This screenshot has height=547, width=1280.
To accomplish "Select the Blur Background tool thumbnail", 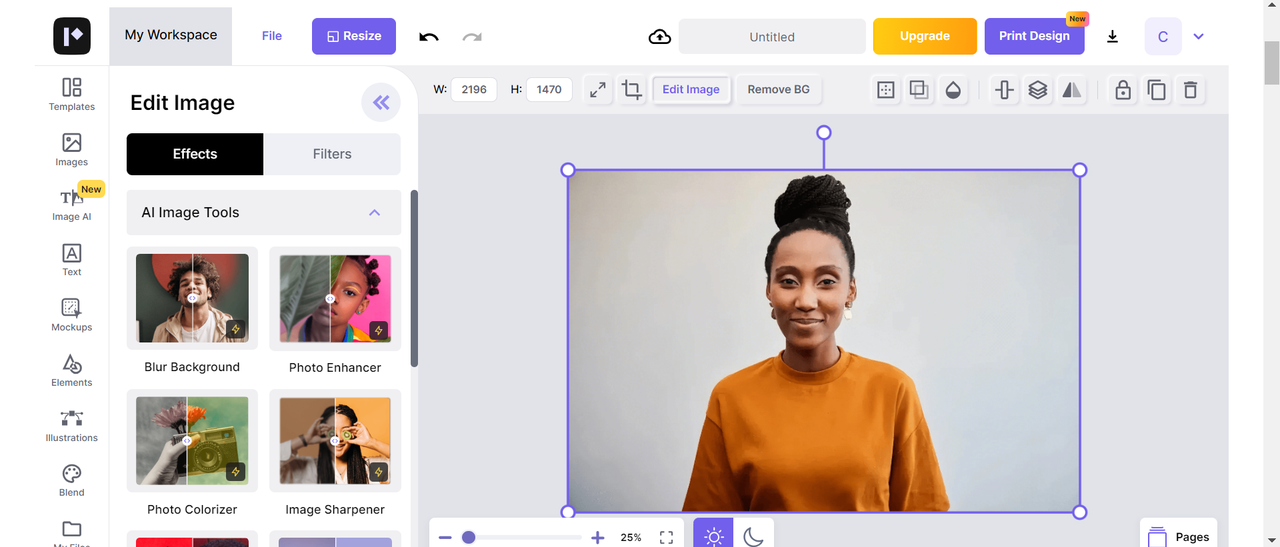I will (192, 299).
